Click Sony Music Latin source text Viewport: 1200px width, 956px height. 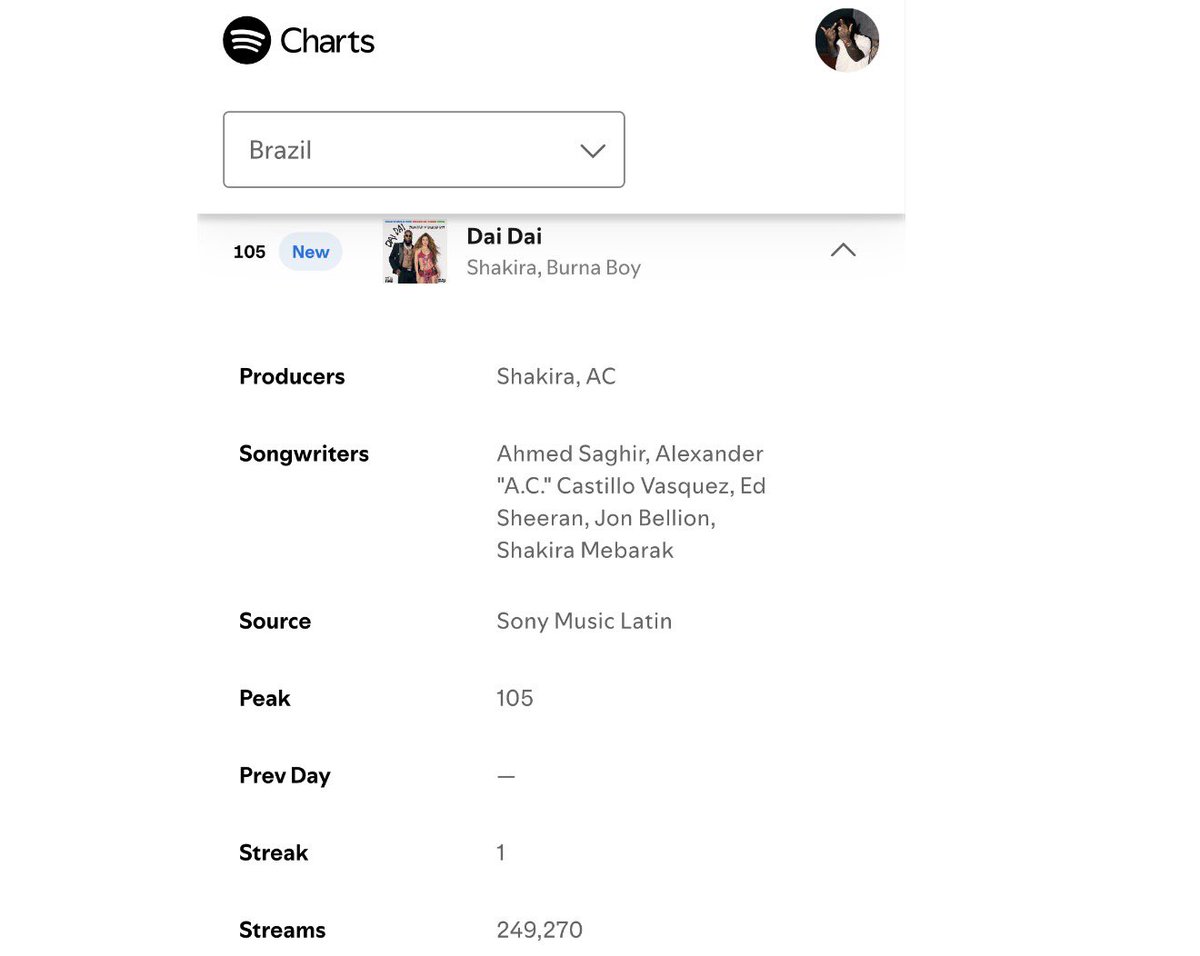(584, 621)
